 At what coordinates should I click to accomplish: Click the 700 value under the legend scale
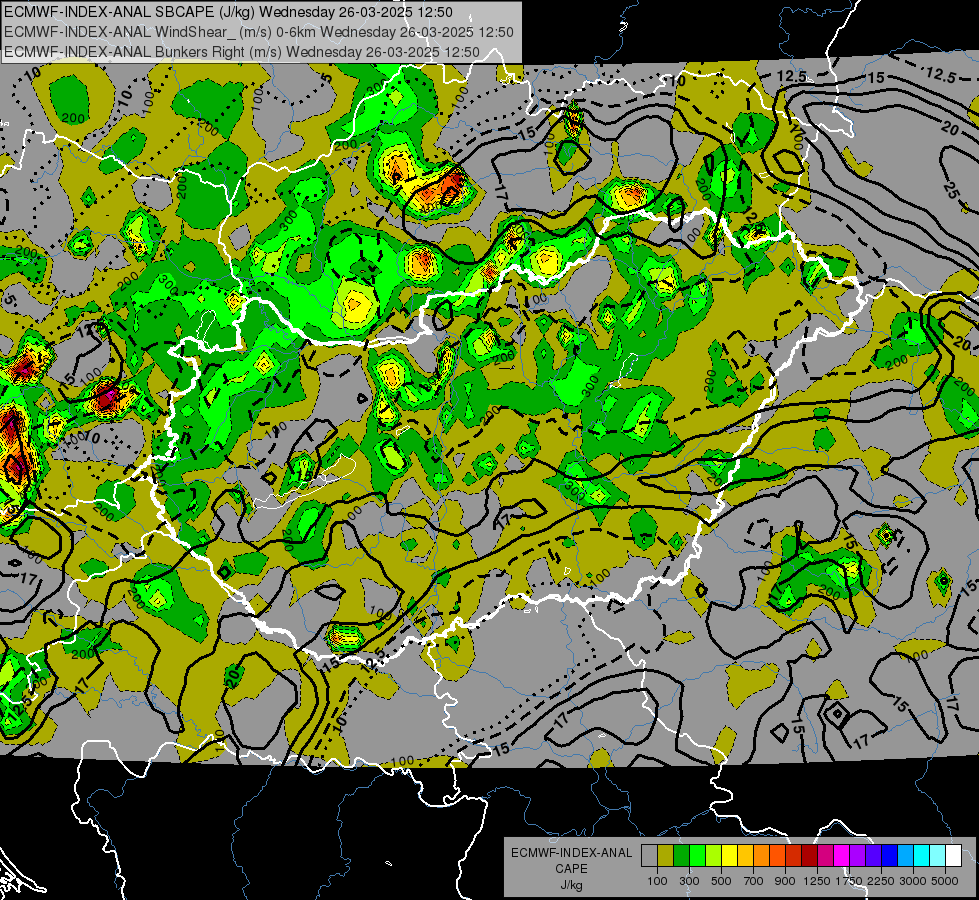click(x=753, y=881)
